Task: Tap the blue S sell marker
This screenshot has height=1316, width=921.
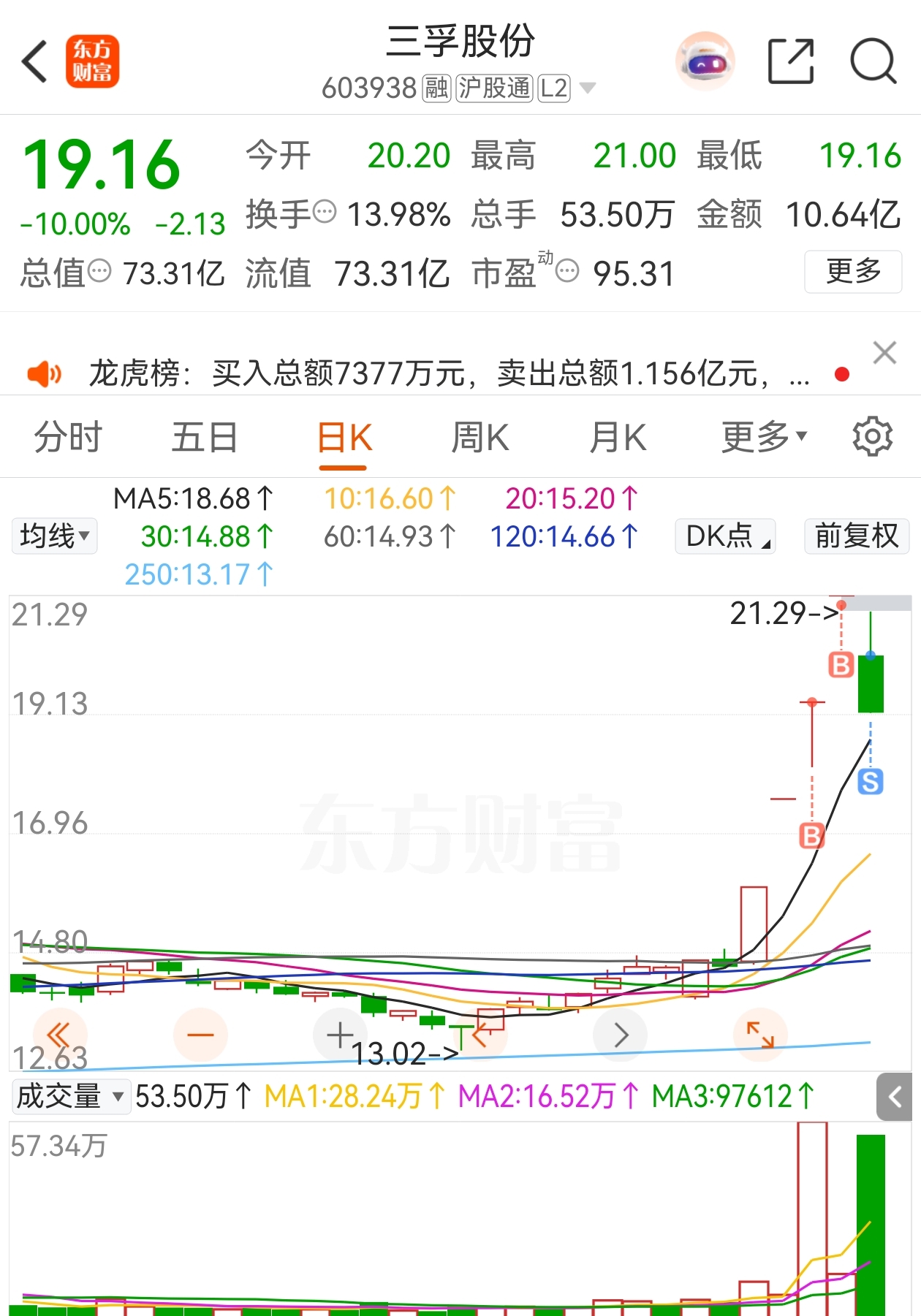Action: pyautogui.click(x=870, y=782)
